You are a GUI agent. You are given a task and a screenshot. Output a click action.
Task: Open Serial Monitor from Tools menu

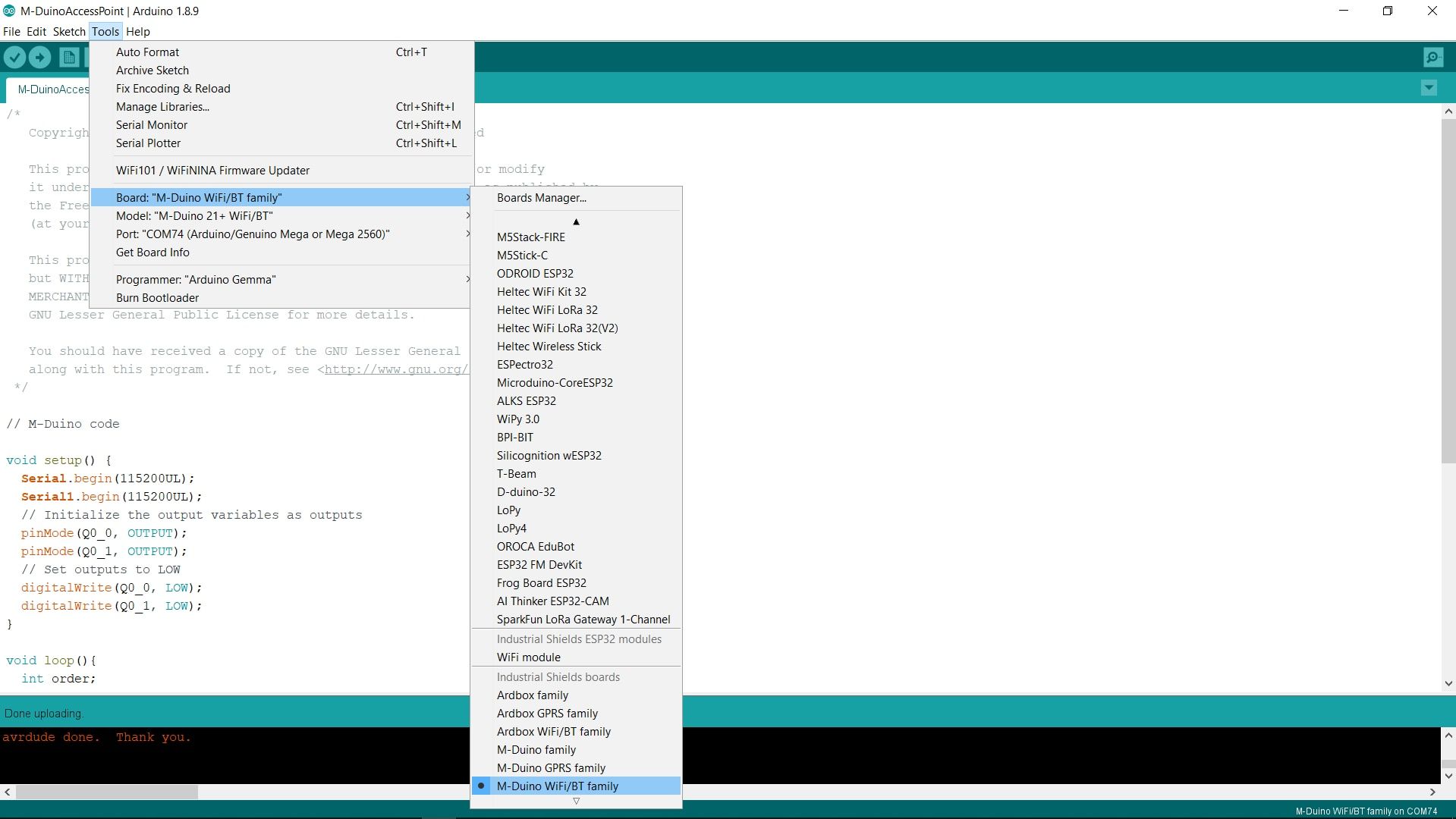(281, 125)
